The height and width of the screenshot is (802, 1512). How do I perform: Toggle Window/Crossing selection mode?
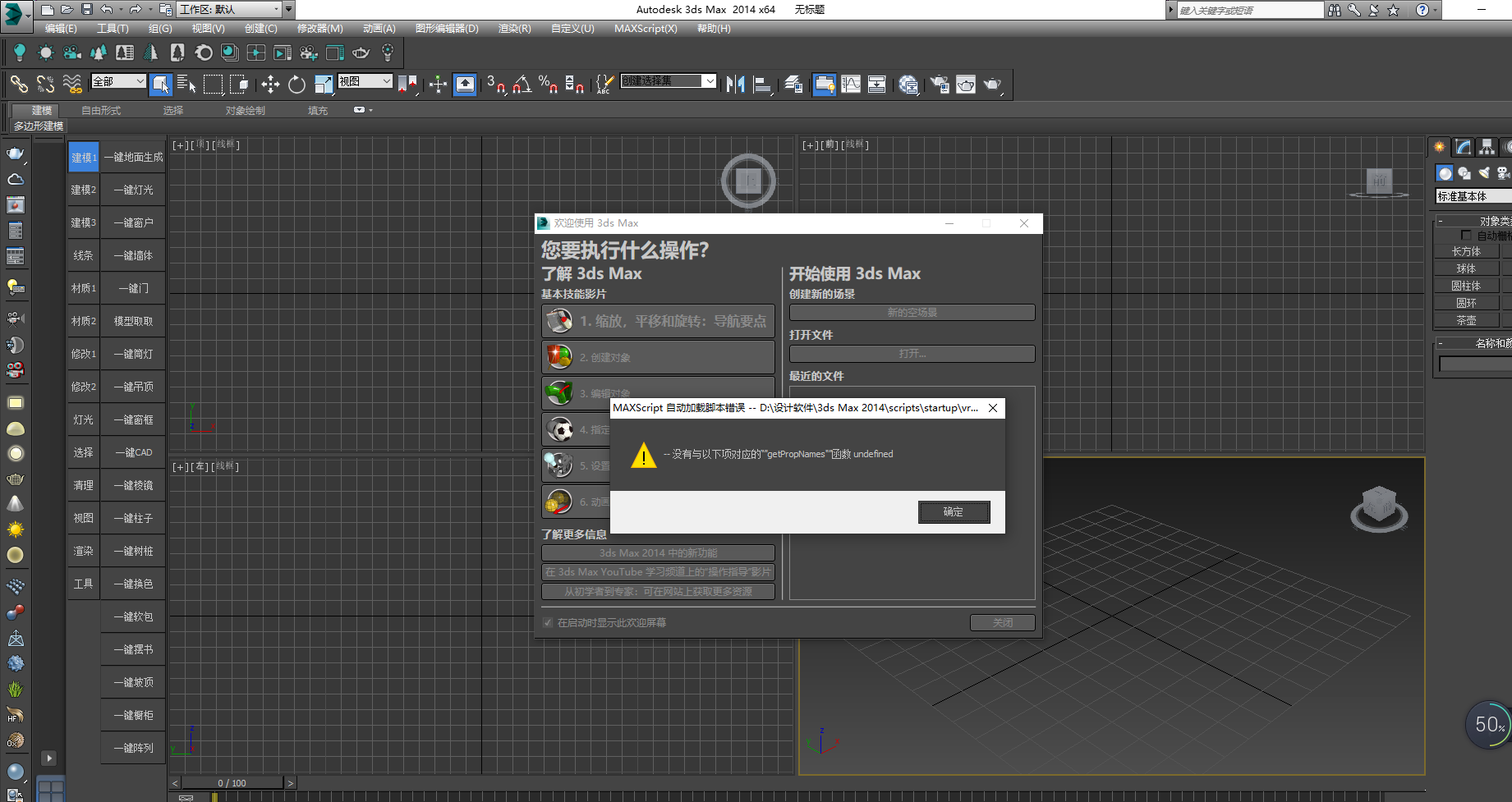(x=239, y=84)
